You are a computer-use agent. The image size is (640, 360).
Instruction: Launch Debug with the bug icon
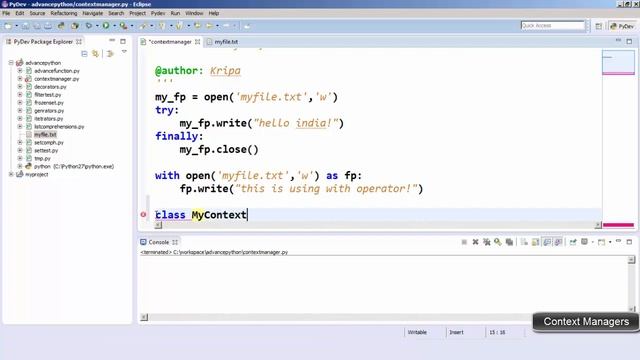[x=89, y=26]
